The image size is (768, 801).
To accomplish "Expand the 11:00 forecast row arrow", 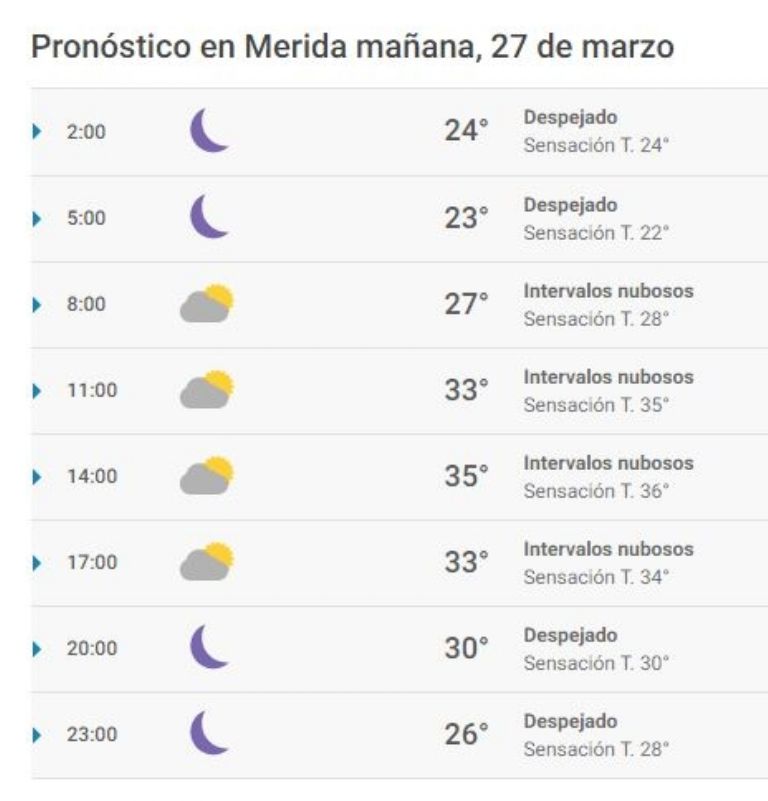I will 36,391.
